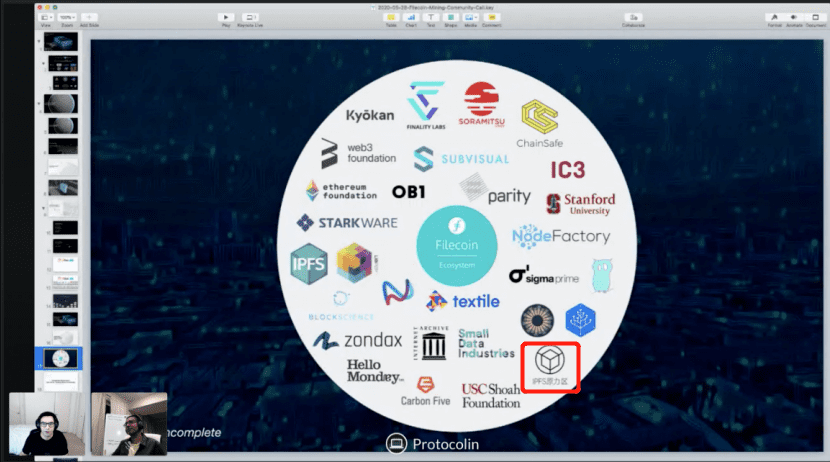Viewport: 830px width, 462px height.
Task: Select slide 8 thumbnail in navigator
Action: [63, 187]
